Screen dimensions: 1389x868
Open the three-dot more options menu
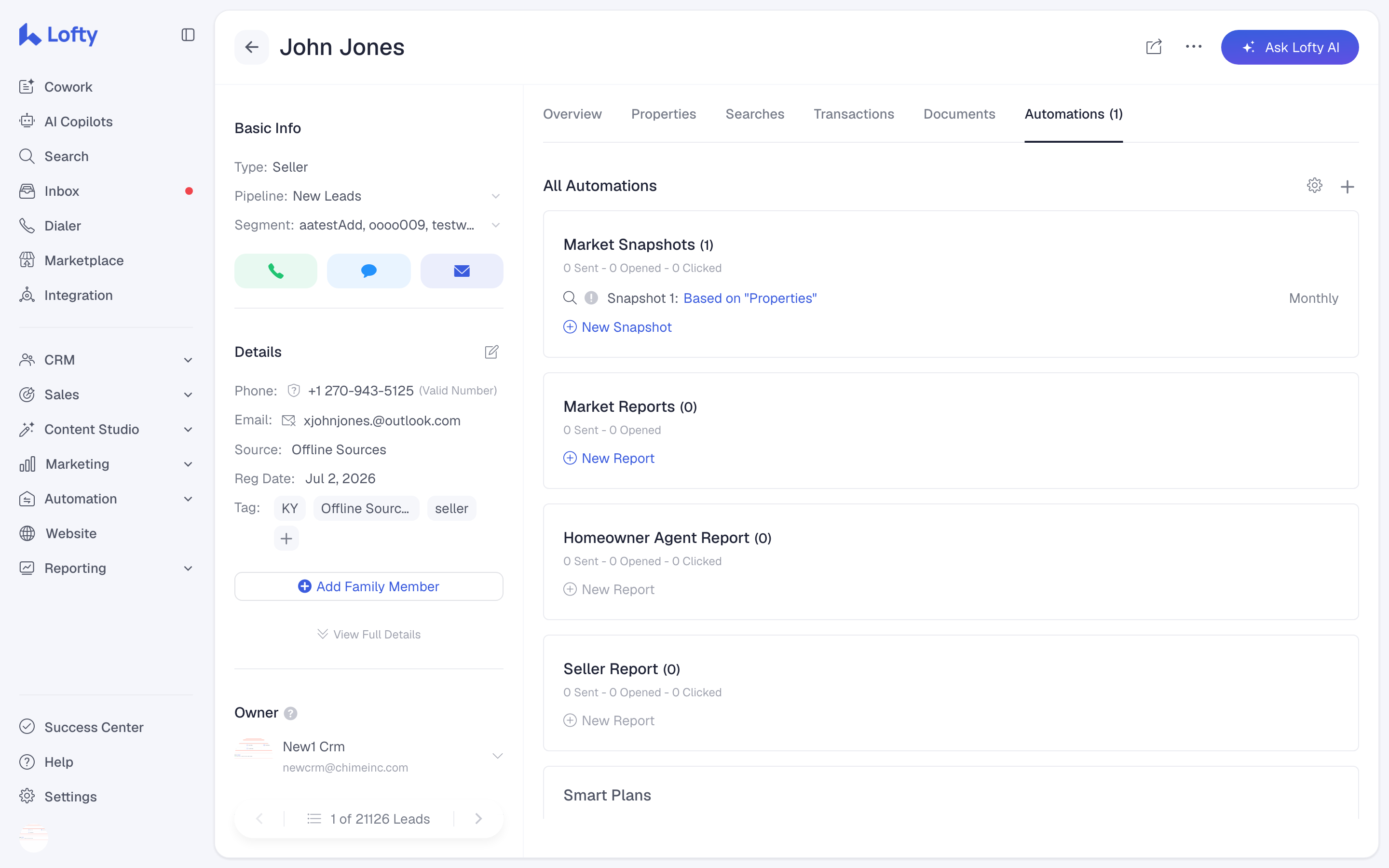click(1193, 47)
